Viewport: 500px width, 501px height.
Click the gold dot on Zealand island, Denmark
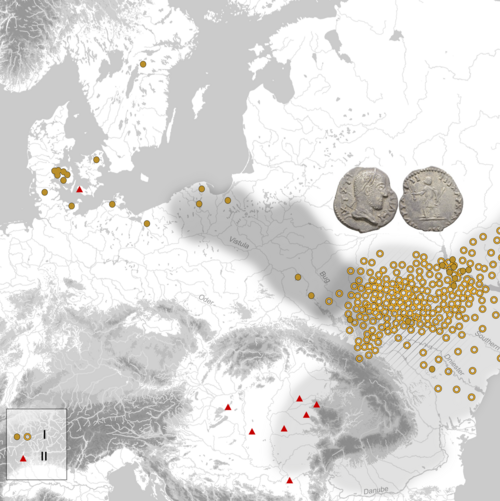coord(96,160)
